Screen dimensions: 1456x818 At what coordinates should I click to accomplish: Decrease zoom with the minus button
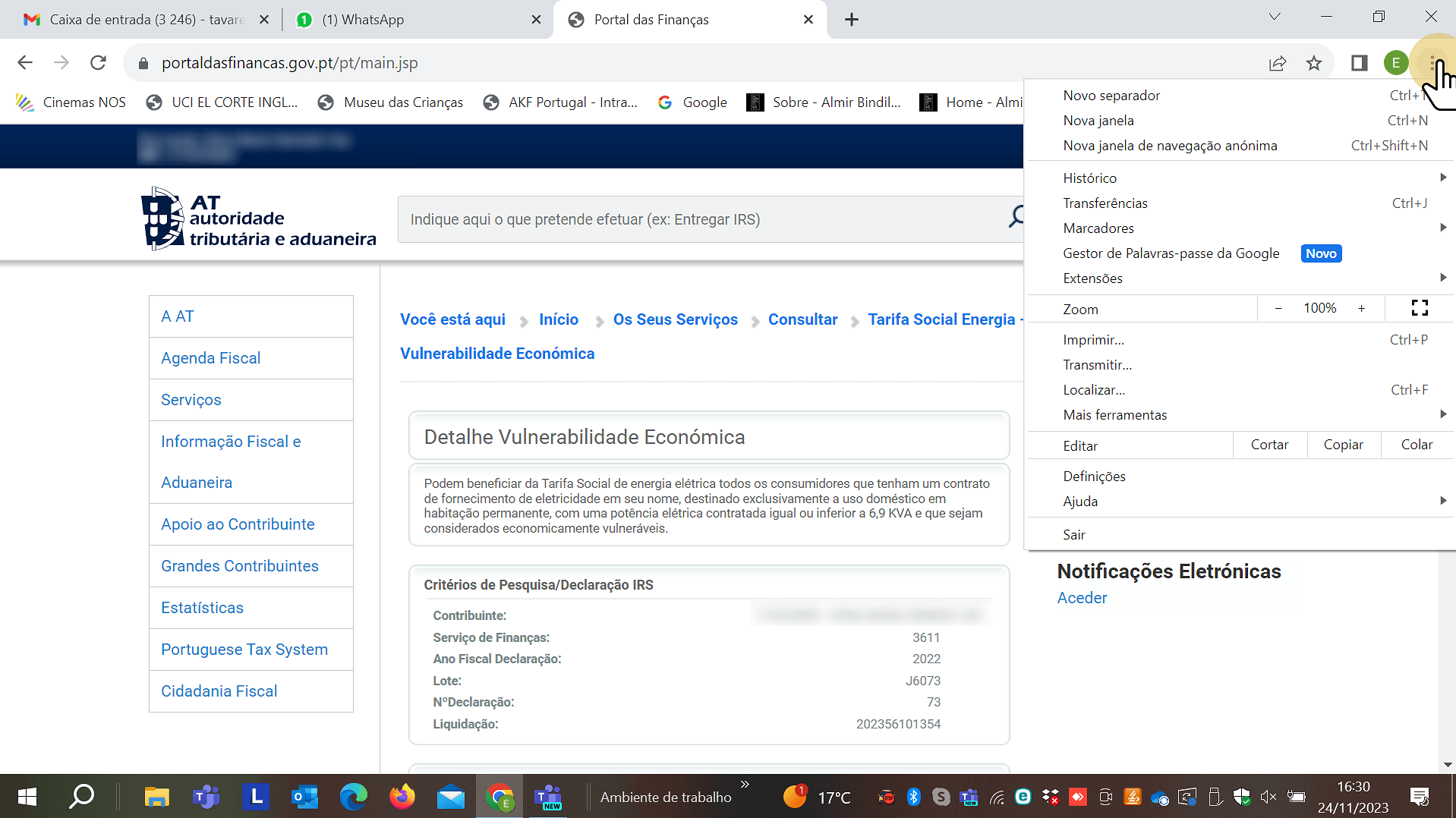1278,308
